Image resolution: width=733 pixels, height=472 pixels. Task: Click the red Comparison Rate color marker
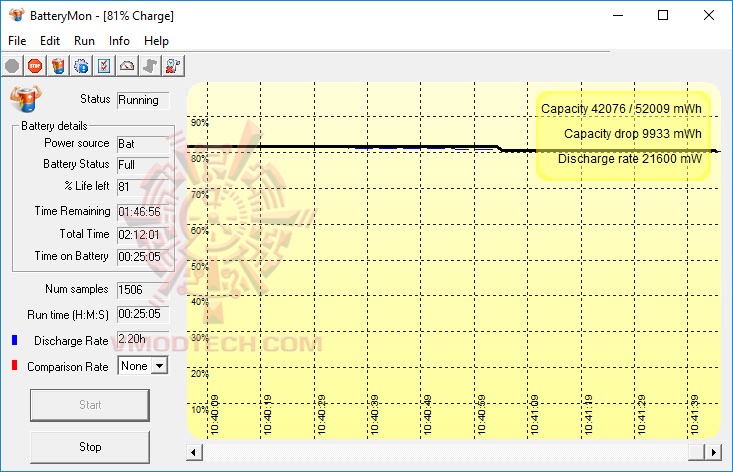coord(14,365)
